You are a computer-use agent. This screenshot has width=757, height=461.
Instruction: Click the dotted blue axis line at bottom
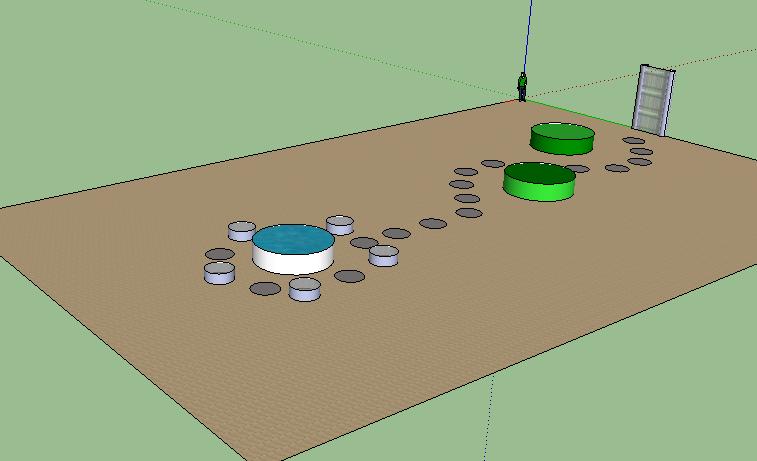click(x=491, y=420)
